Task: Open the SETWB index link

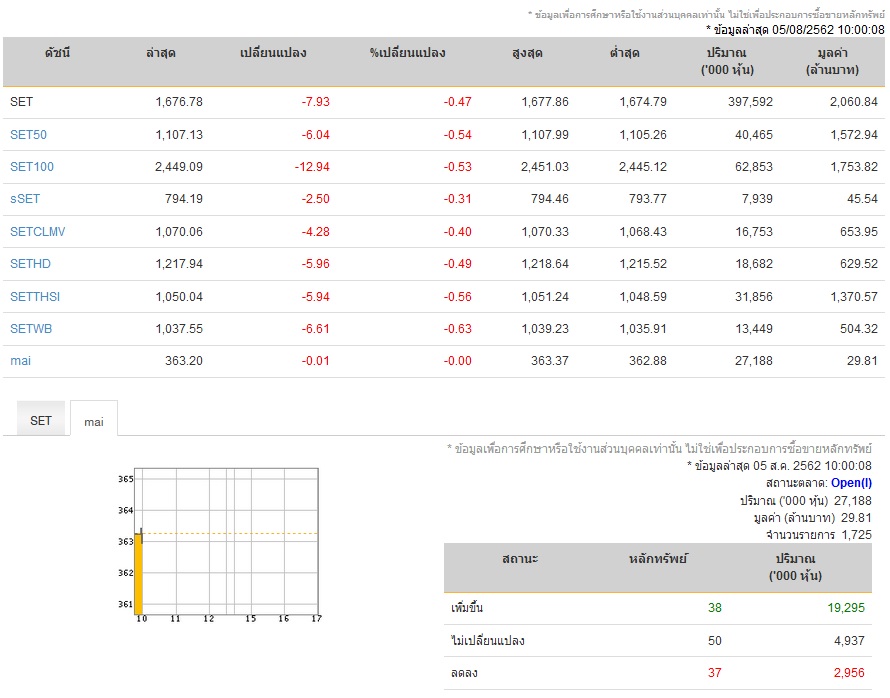Action: [31, 329]
